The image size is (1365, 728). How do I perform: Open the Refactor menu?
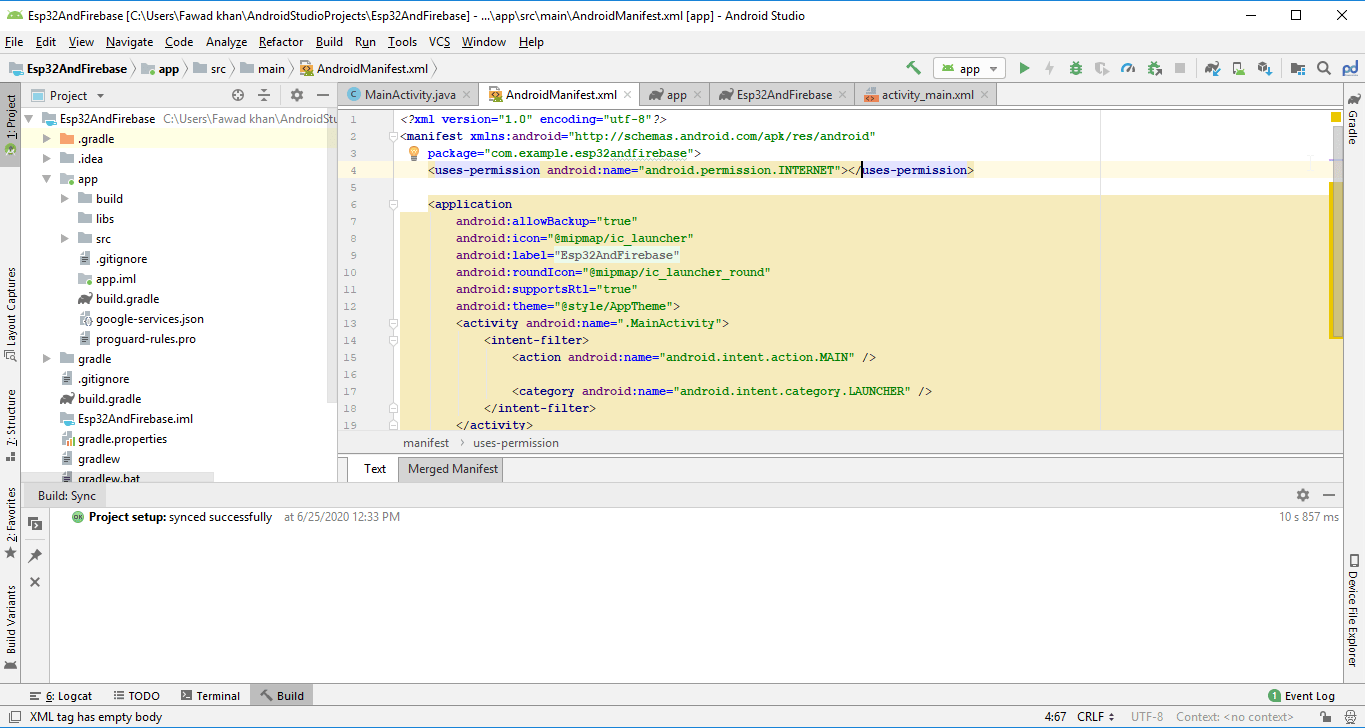(280, 42)
